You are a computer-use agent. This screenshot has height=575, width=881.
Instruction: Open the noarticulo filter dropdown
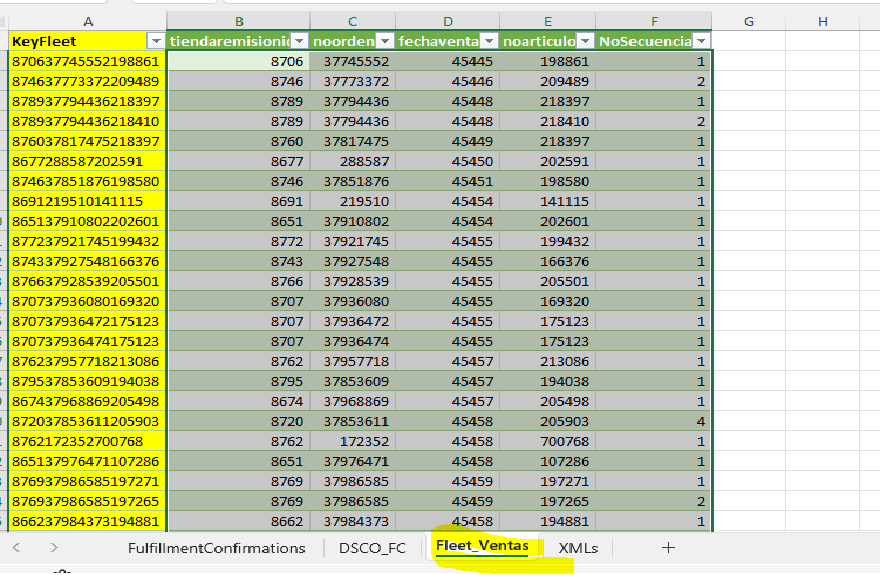(x=585, y=41)
